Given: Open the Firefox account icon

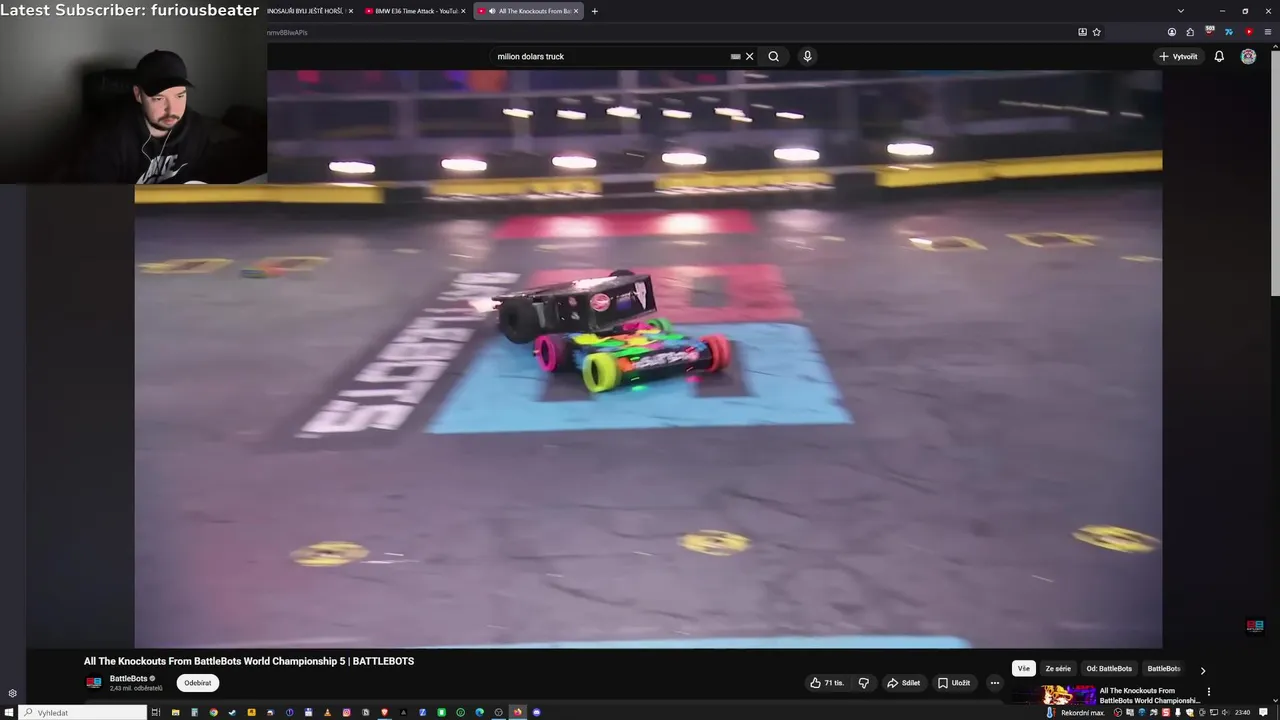Looking at the screenshot, I should pyautogui.click(x=1172, y=32).
